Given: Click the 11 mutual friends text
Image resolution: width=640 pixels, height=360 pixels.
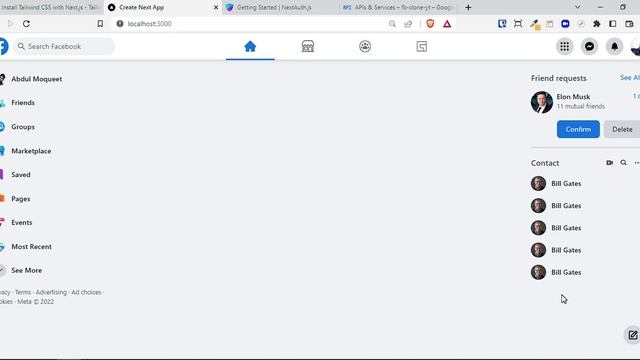Looking at the screenshot, I should 581,106.
